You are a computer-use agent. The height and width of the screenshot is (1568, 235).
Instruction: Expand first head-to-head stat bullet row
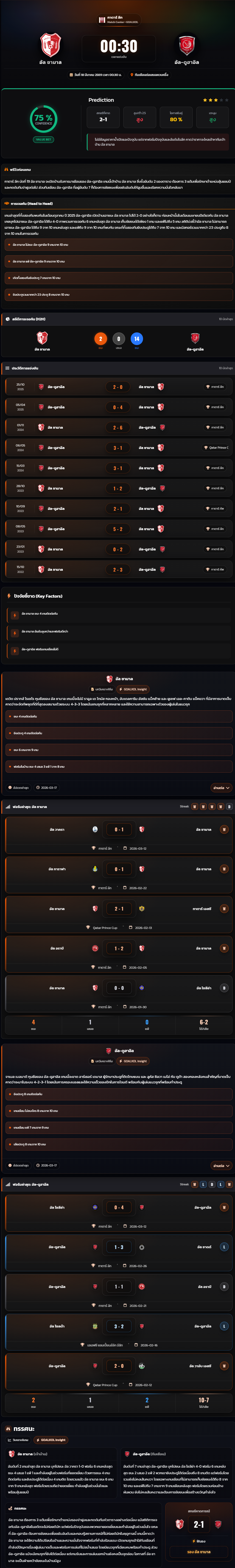click(117, 245)
